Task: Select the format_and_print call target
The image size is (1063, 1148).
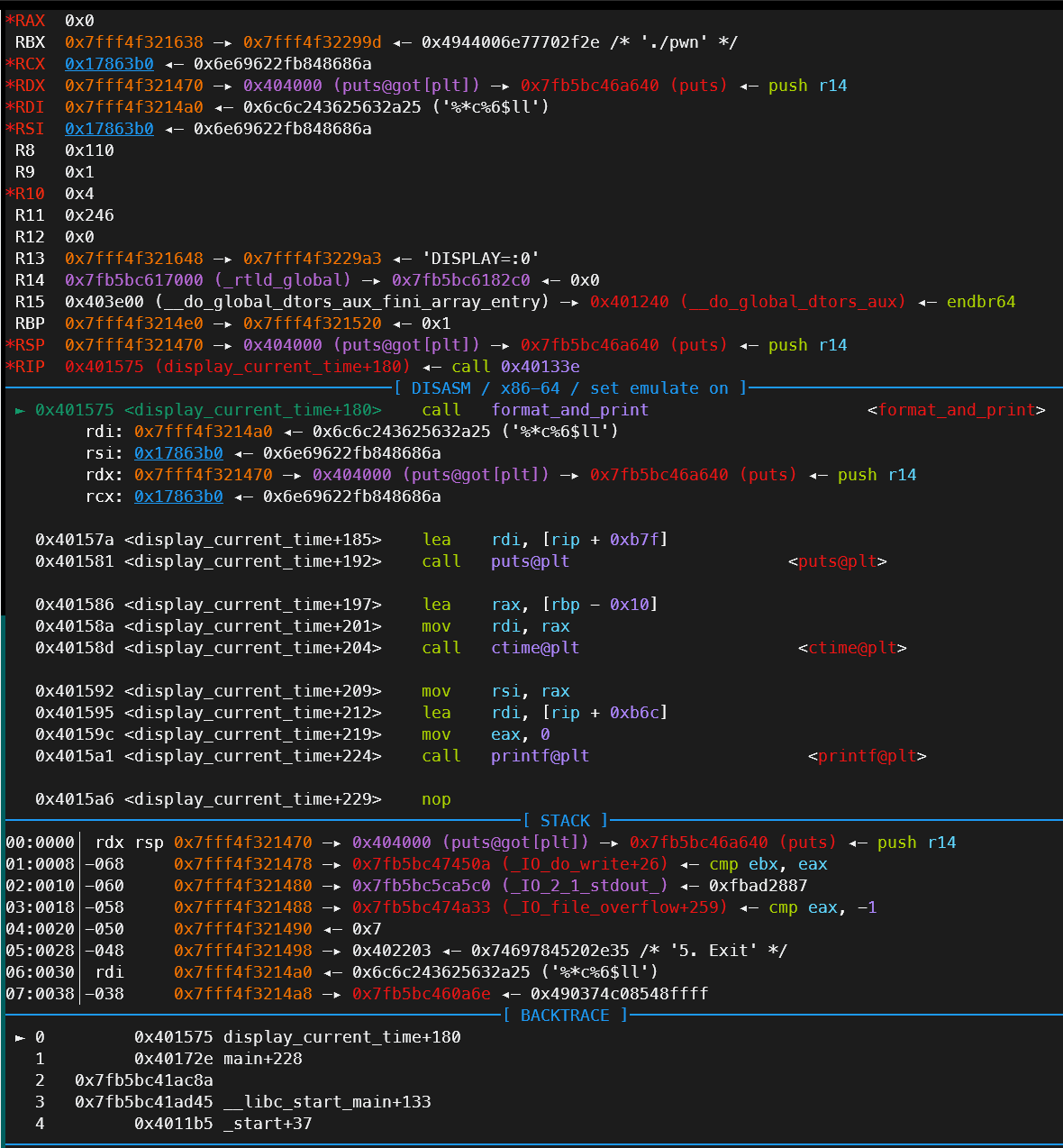Action: click(x=569, y=409)
